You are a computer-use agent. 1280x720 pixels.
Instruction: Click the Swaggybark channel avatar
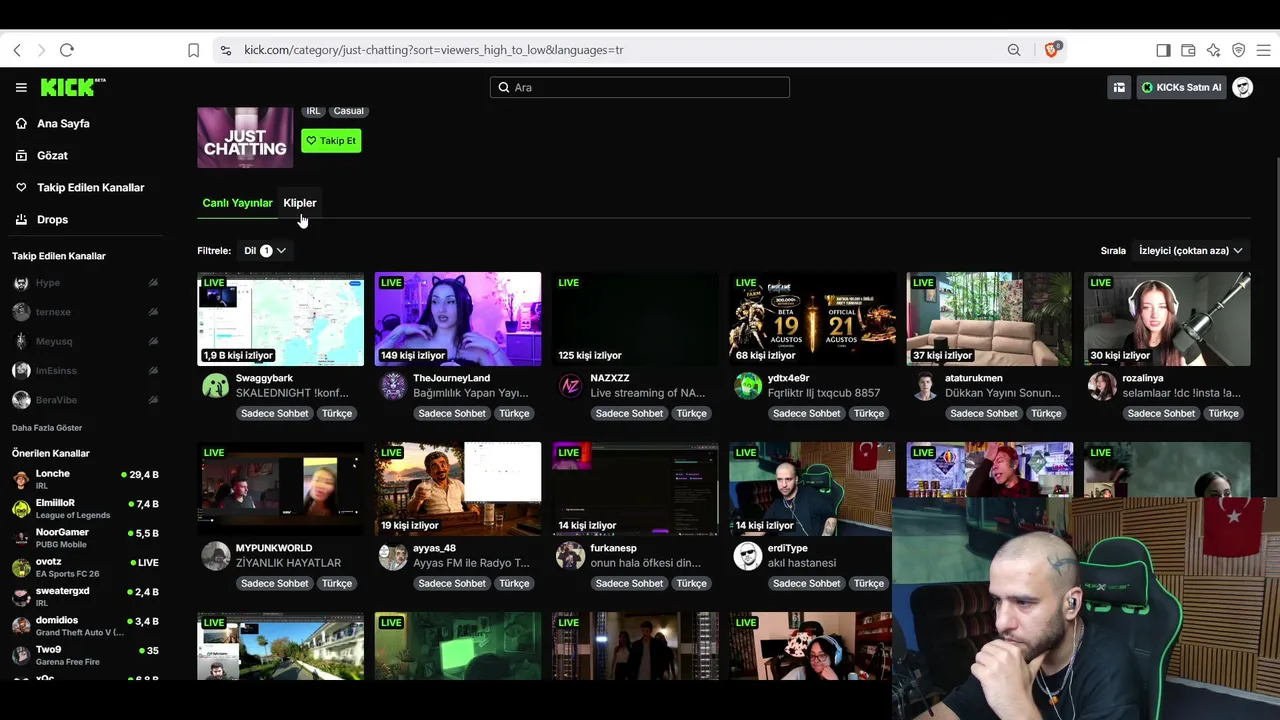(215, 386)
